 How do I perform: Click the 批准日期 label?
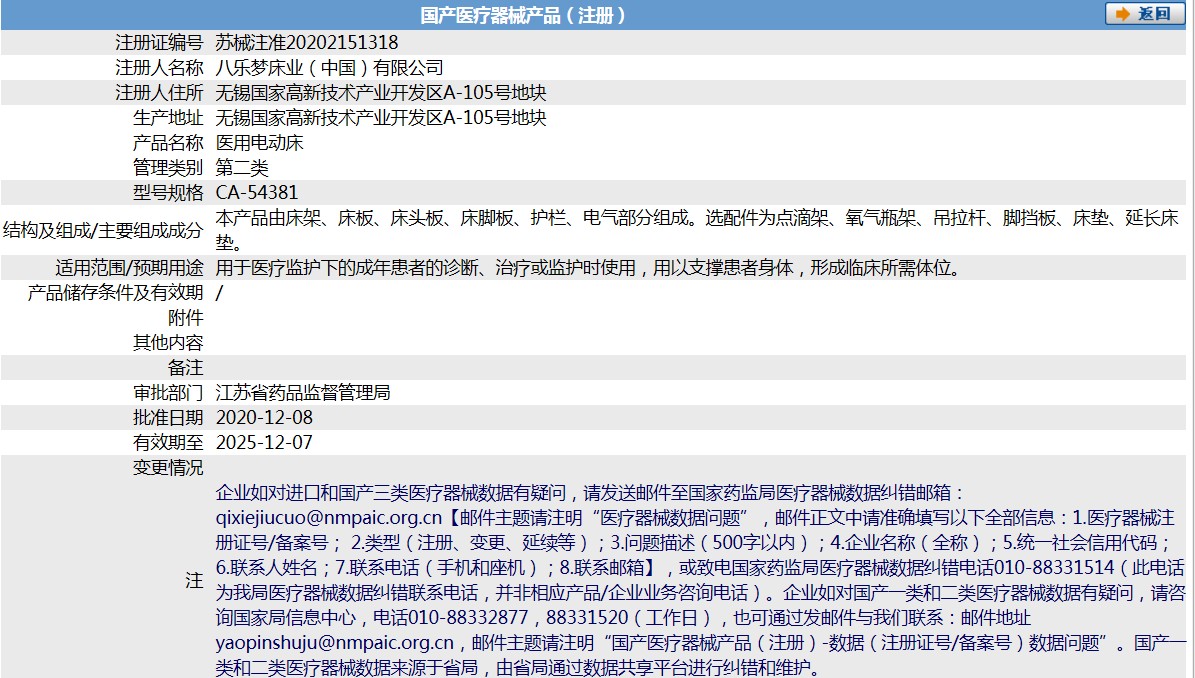pyautogui.click(x=168, y=418)
